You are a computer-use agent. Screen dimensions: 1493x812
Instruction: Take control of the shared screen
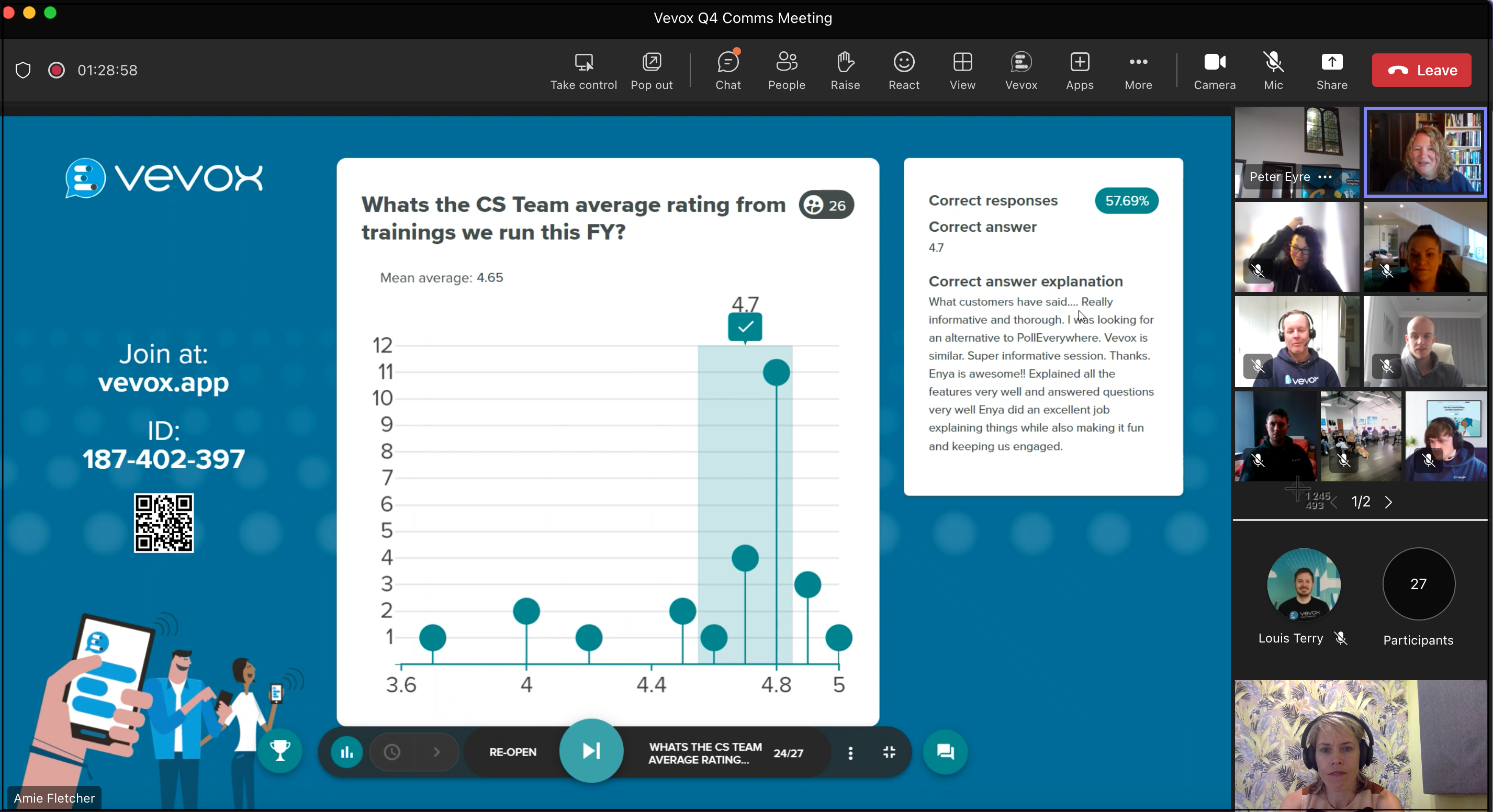click(583, 70)
